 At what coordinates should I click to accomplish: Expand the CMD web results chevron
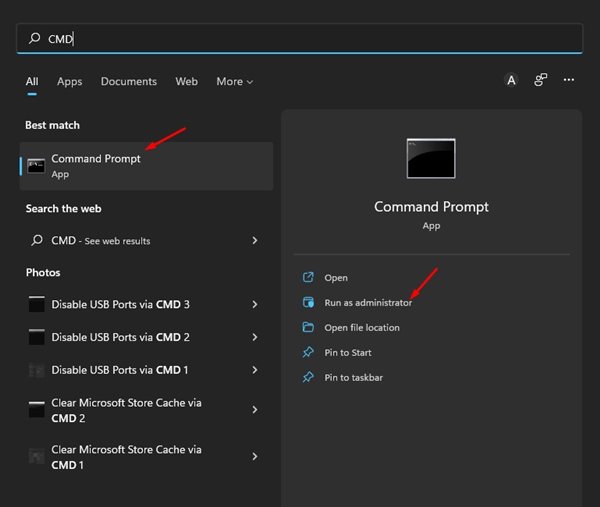click(x=255, y=241)
